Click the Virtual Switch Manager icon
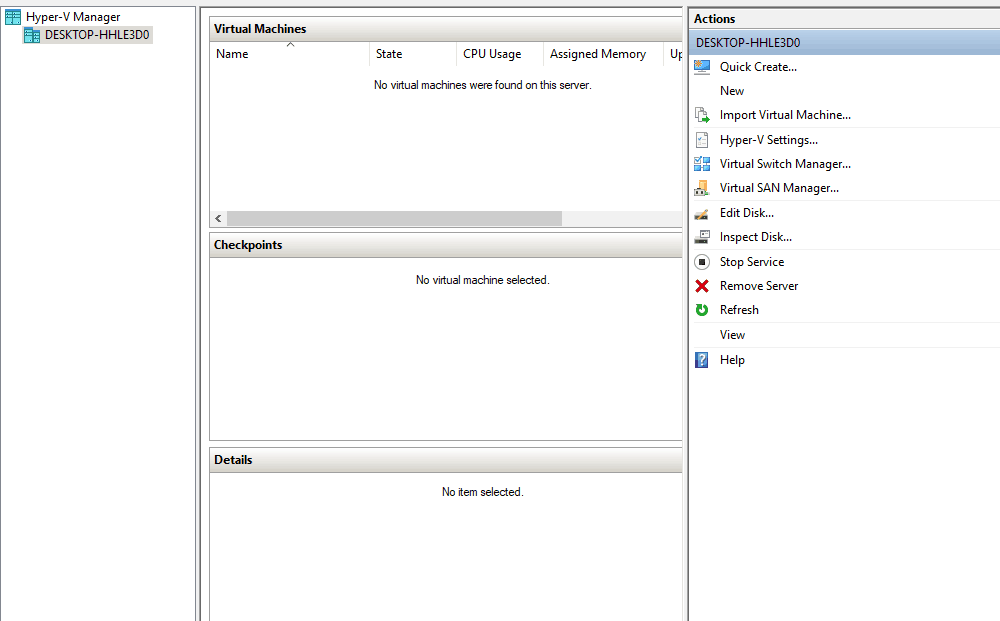This screenshot has height=621, width=1000. pyautogui.click(x=702, y=164)
